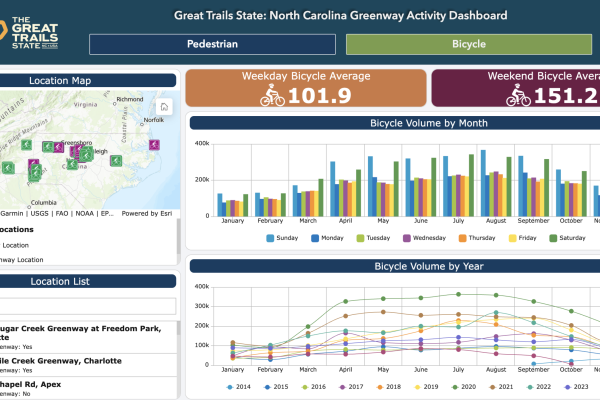Select the purple marker on the coast

(x=154, y=145)
